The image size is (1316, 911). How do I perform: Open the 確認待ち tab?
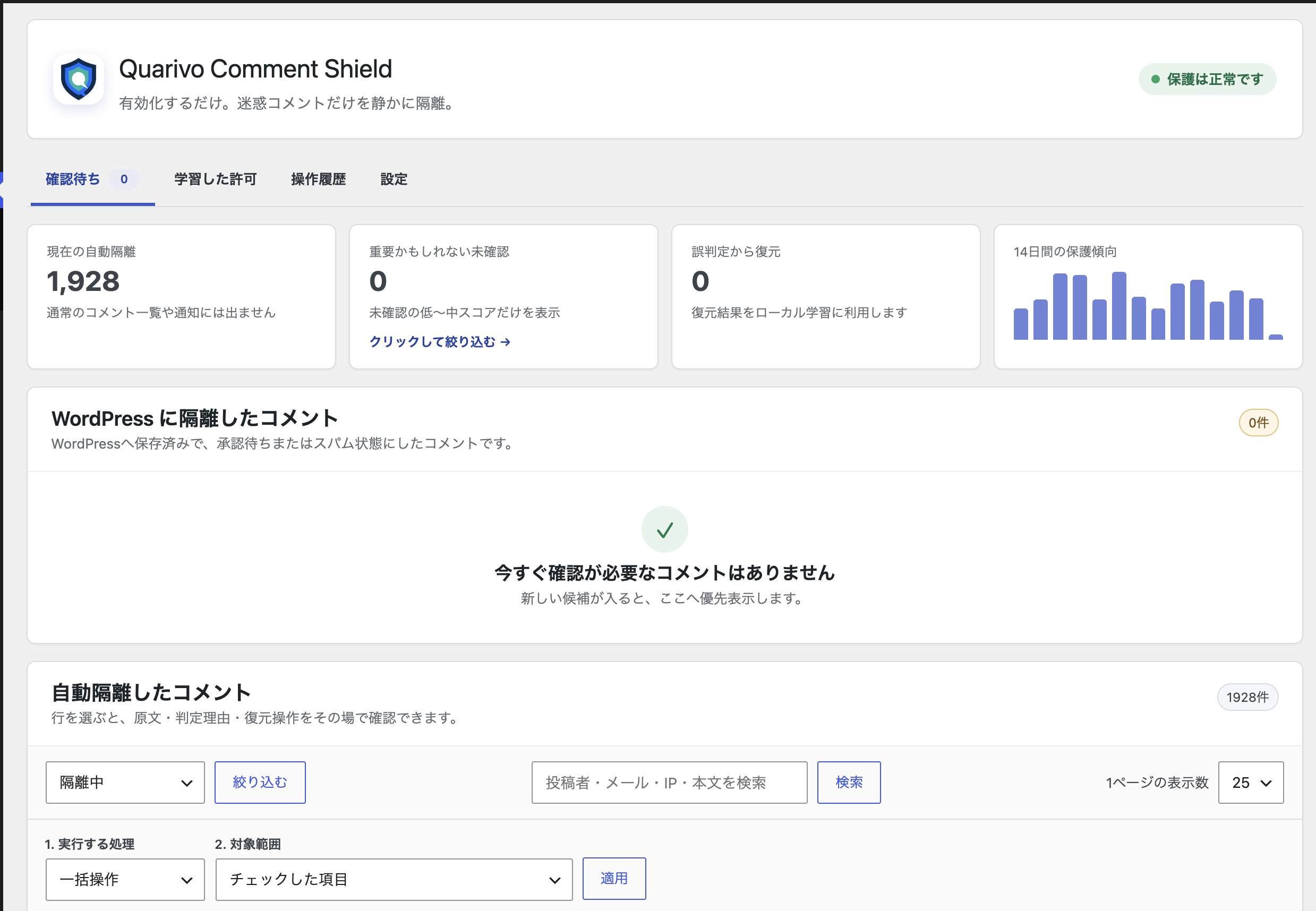93,179
